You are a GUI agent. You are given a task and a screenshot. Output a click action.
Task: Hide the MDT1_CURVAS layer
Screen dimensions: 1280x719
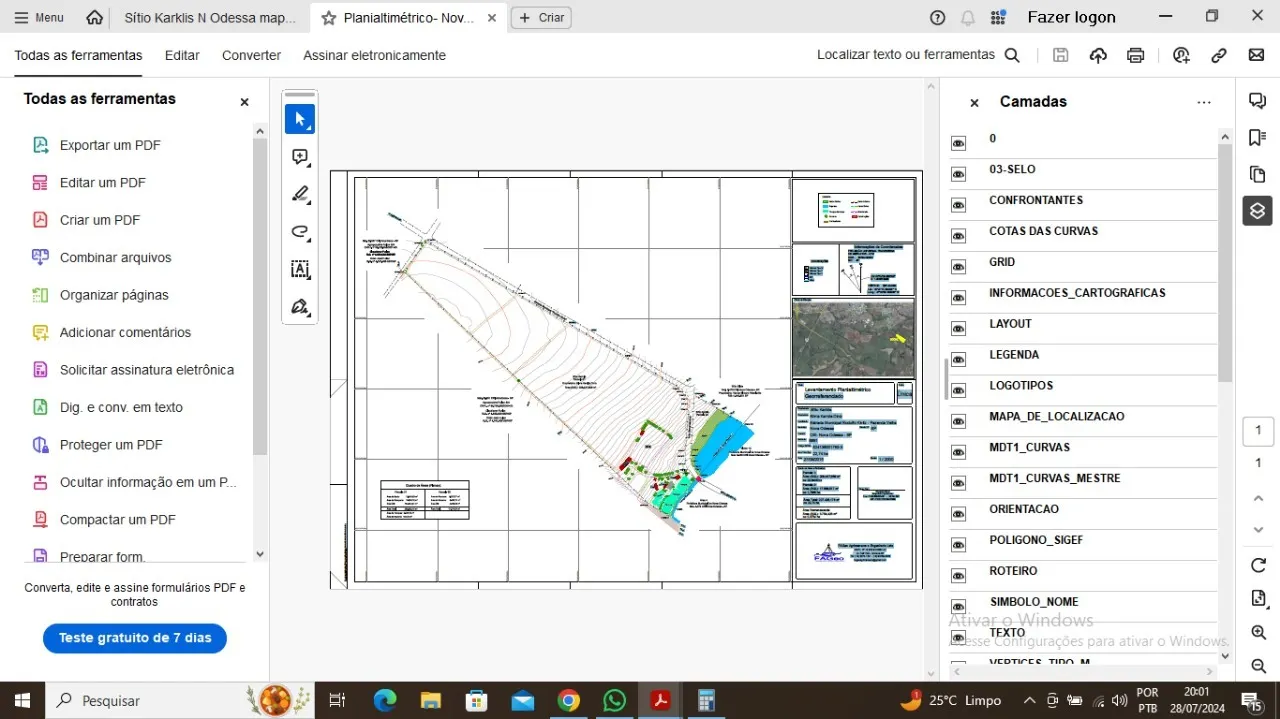958,452
